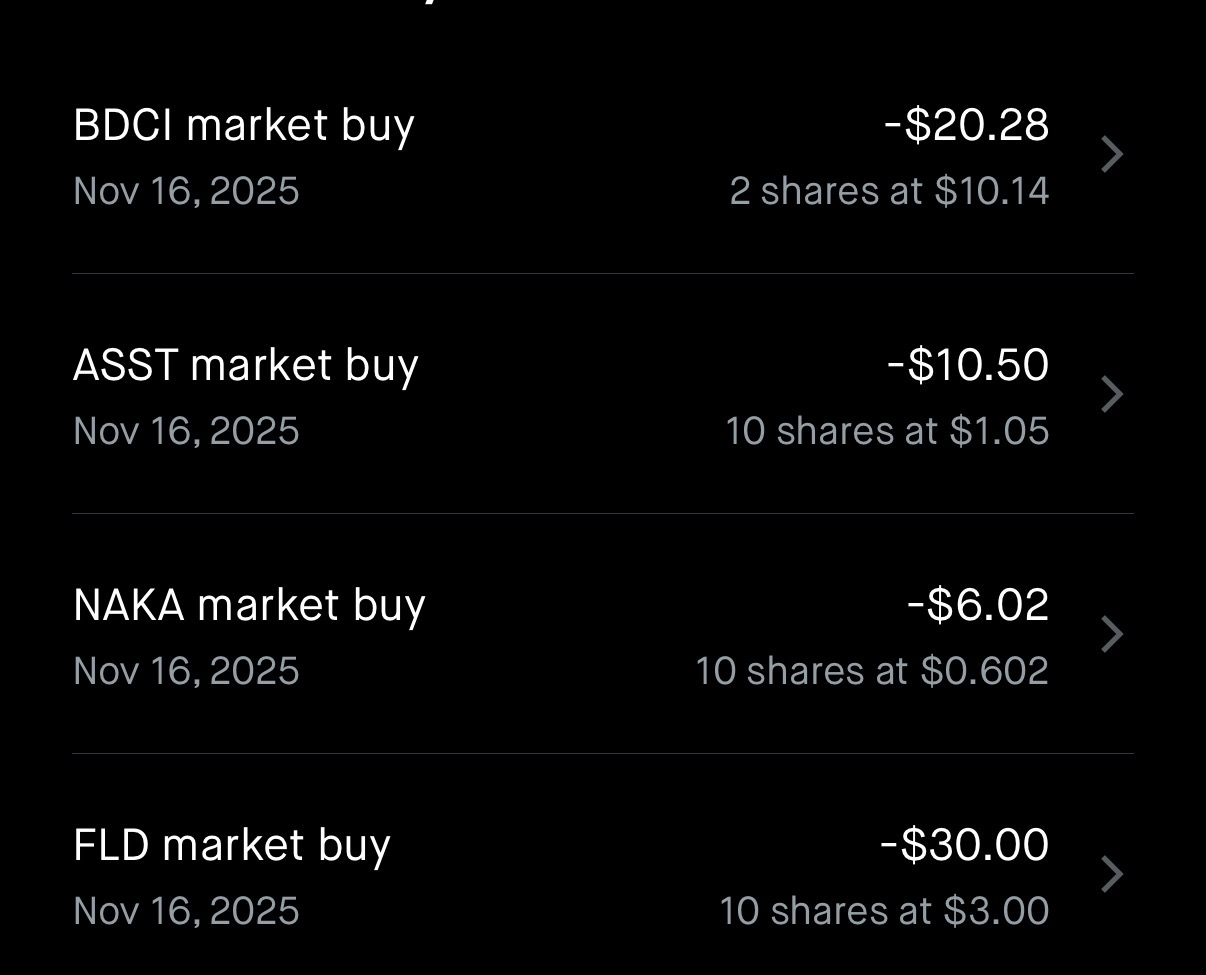Select "10 shares at $0.602" detail
Image resolution: width=1206 pixels, height=975 pixels.
coord(872,671)
